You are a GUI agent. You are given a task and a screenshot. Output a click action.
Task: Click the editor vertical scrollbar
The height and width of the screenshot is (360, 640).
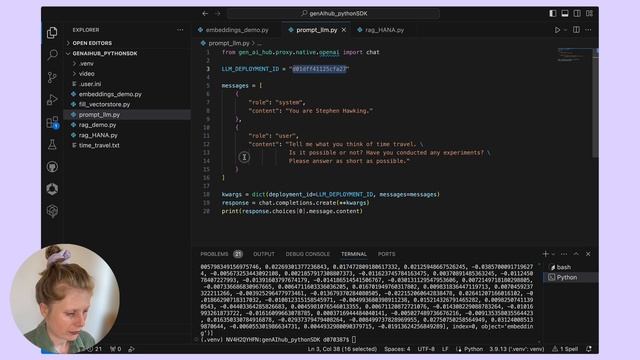click(596, 102)
